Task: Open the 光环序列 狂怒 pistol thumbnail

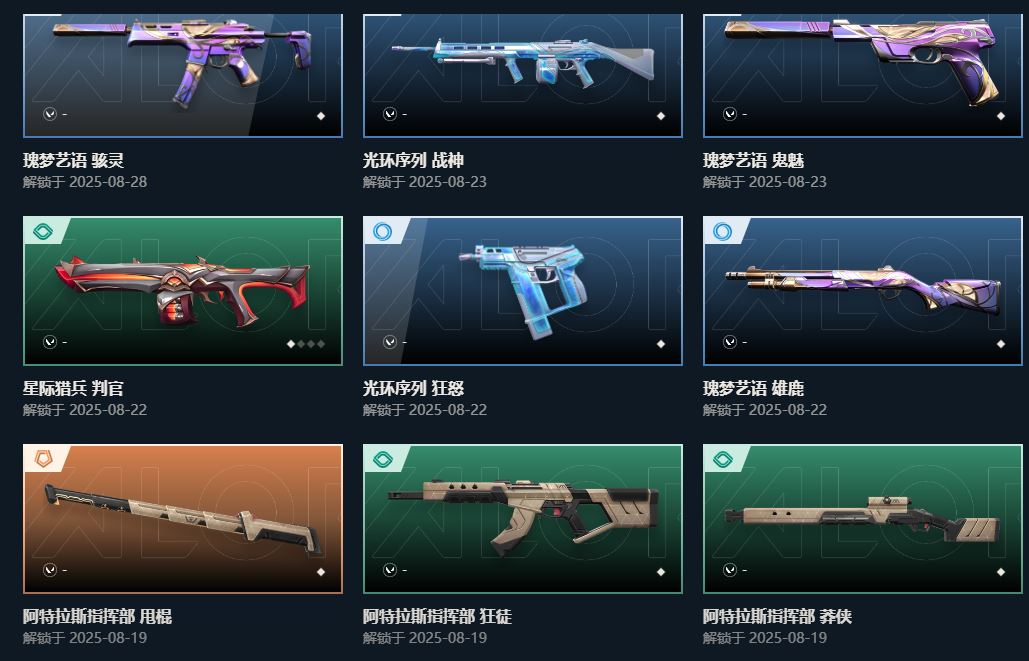Action: click(522, 291)
